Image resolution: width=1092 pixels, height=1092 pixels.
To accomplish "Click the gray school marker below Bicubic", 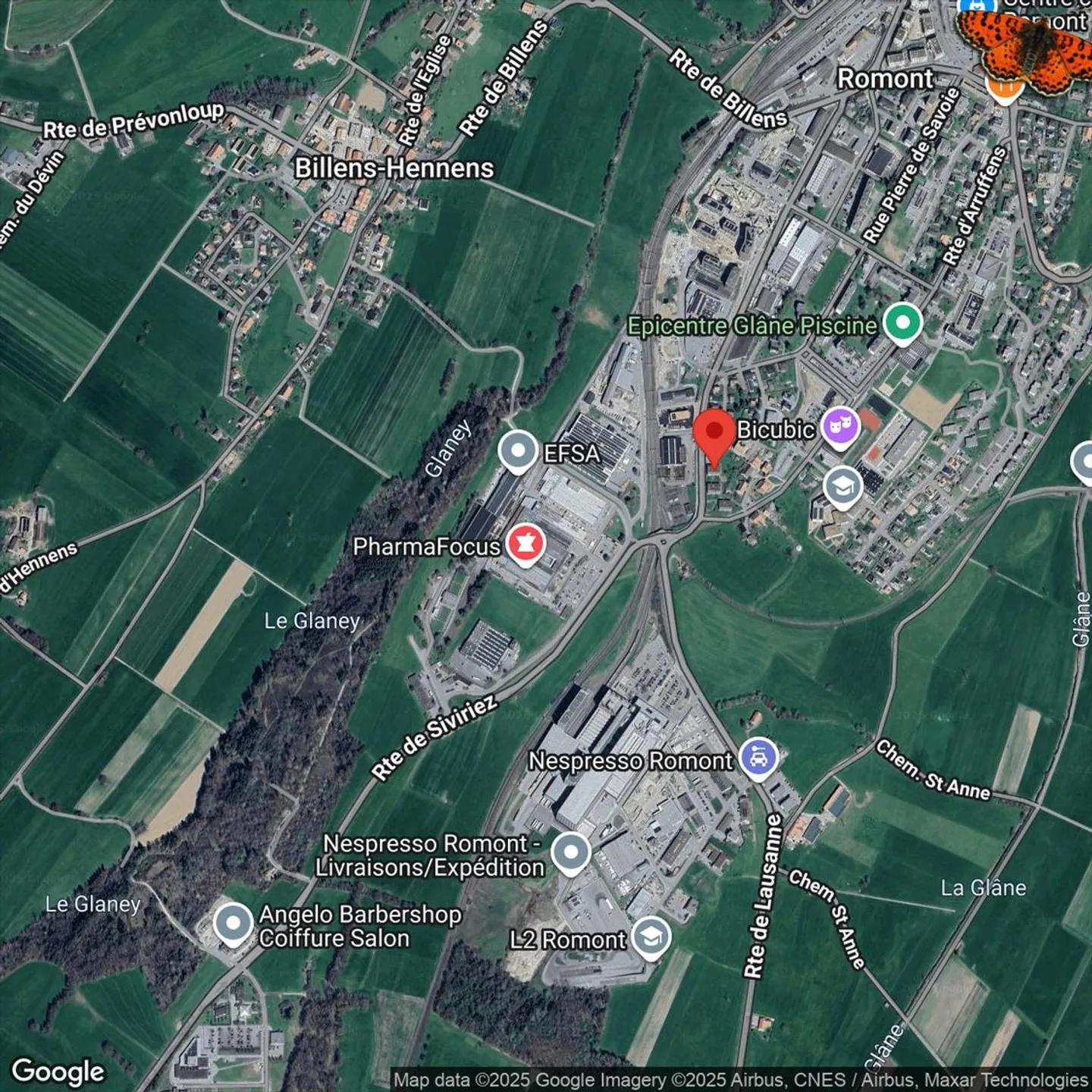I will pos(843,487).
